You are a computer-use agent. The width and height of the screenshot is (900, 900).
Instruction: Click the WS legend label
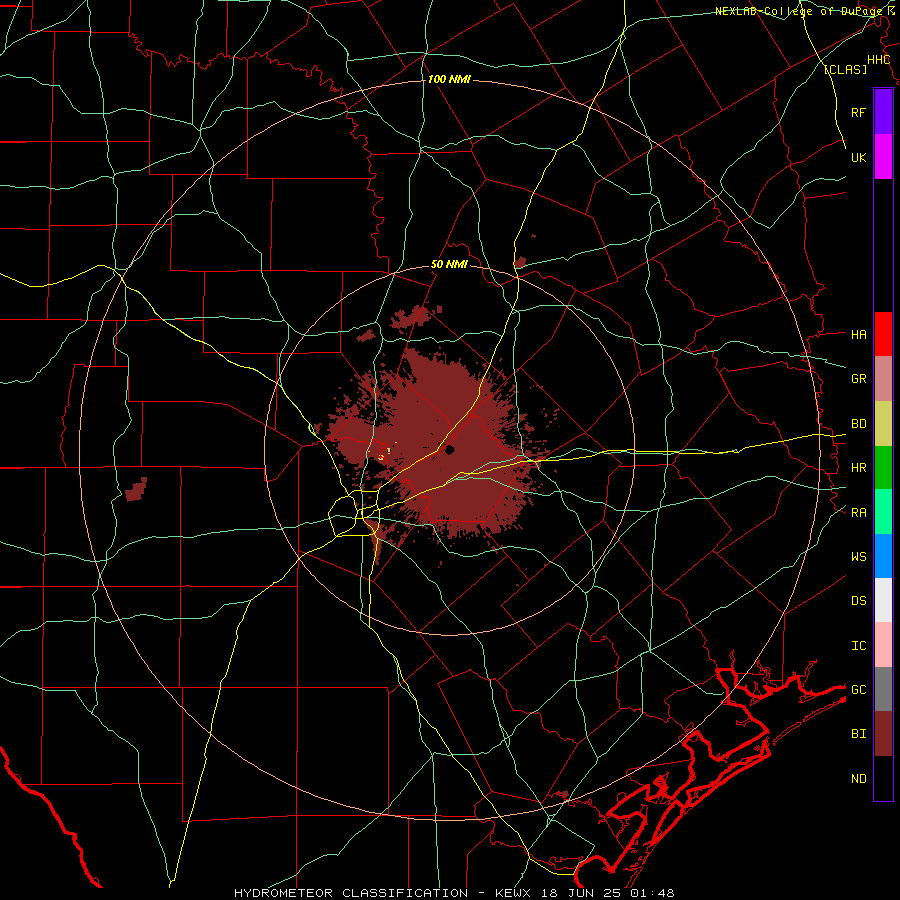(858, 556)
